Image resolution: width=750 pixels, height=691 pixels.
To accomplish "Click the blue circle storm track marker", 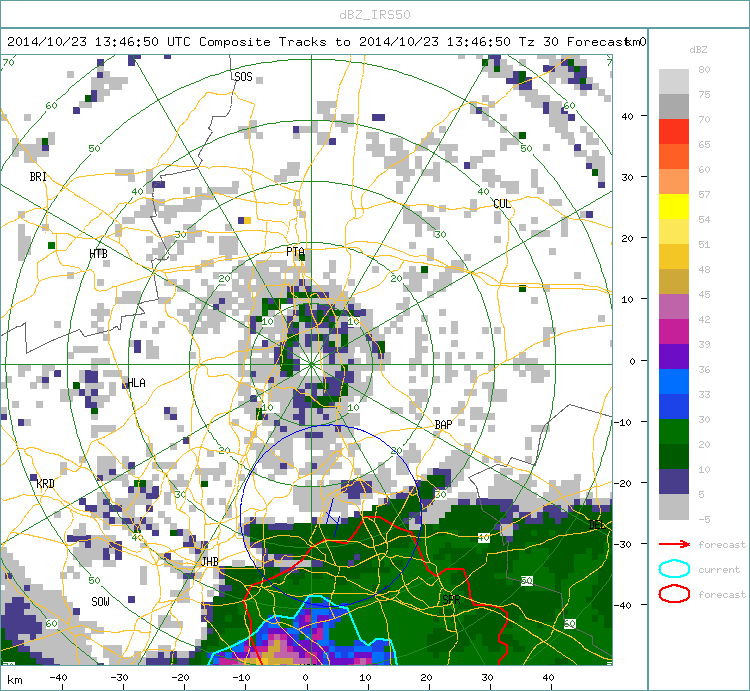I will tap(331, 516).
